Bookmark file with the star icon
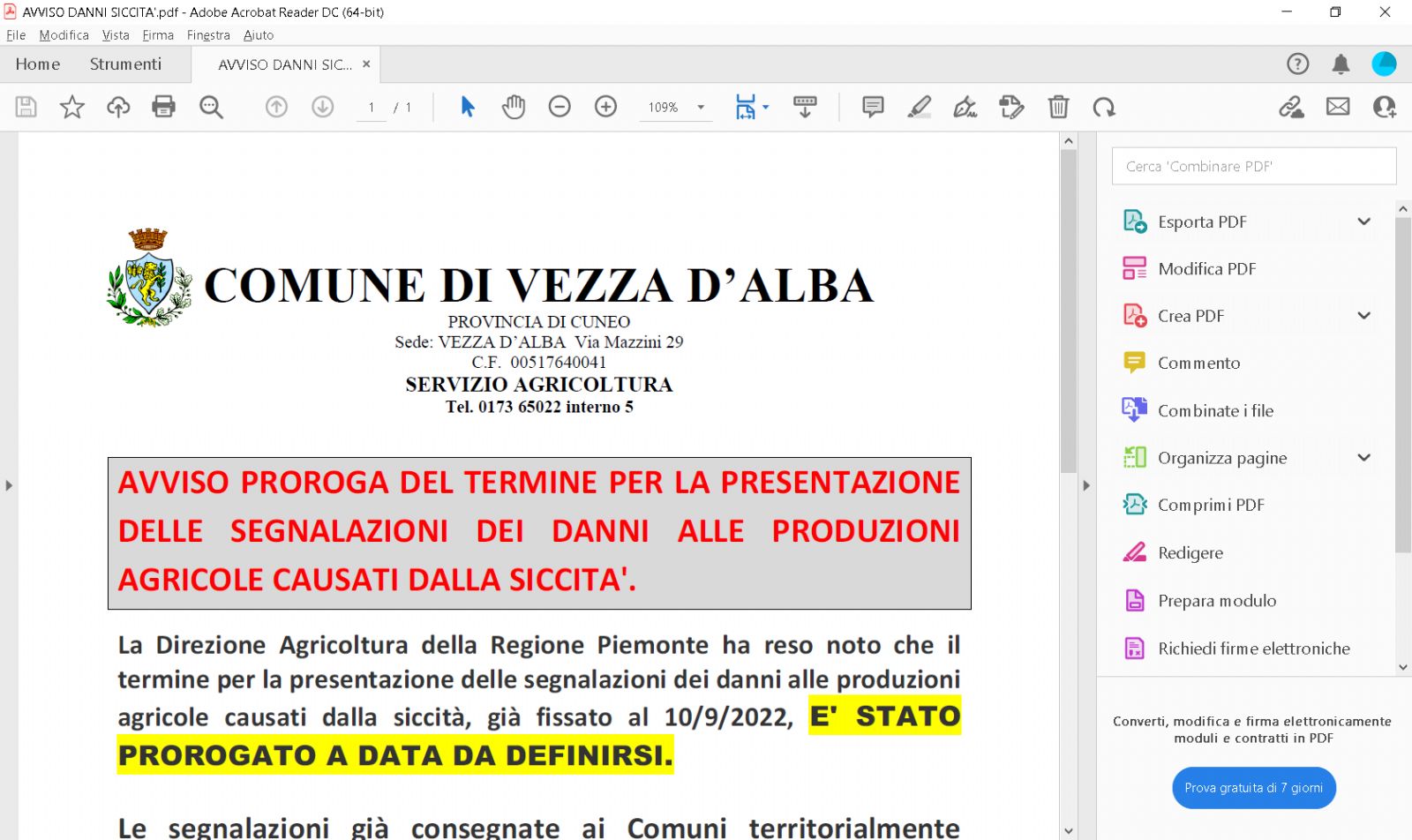 [x=71, y=107]
